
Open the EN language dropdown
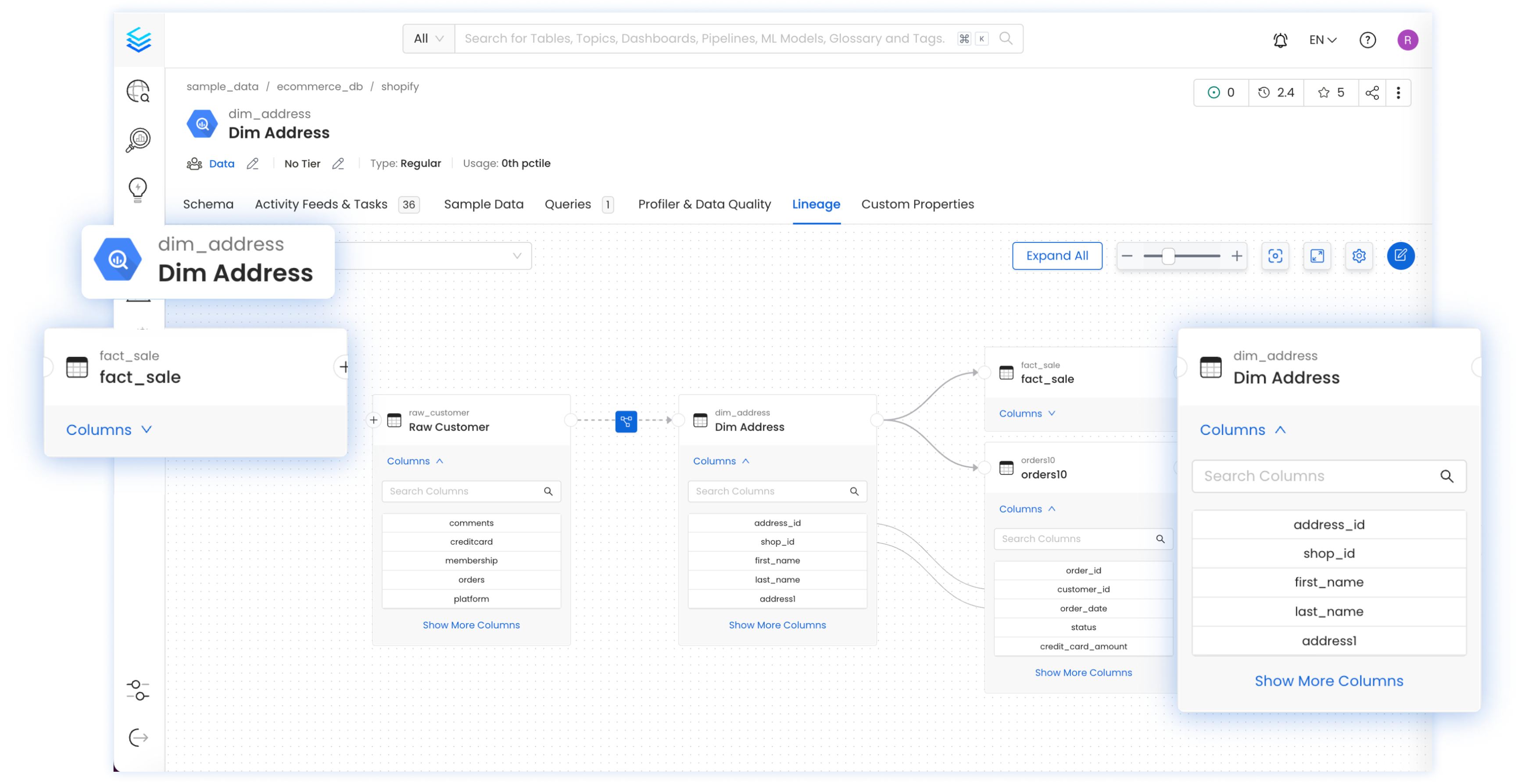click(x=1322, y=39)
